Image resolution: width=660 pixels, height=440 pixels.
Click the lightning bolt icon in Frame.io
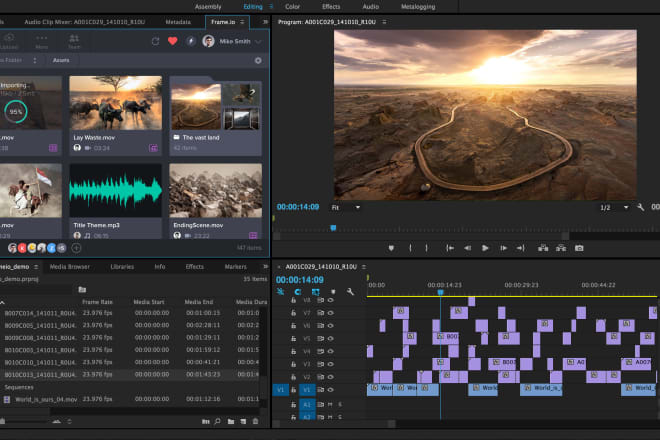[190, 41]
